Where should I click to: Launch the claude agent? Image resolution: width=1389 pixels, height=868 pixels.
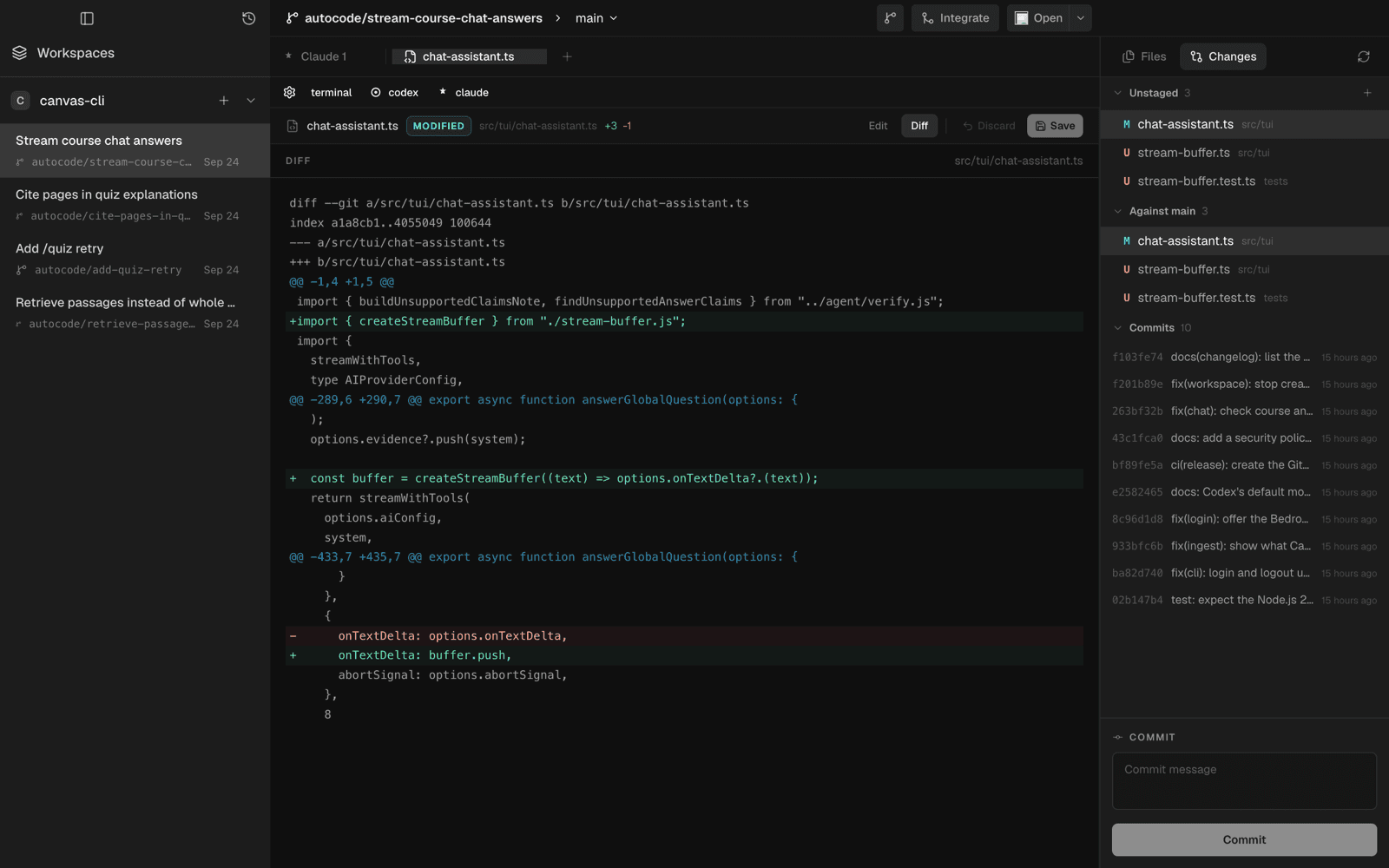tap(464, 92)
